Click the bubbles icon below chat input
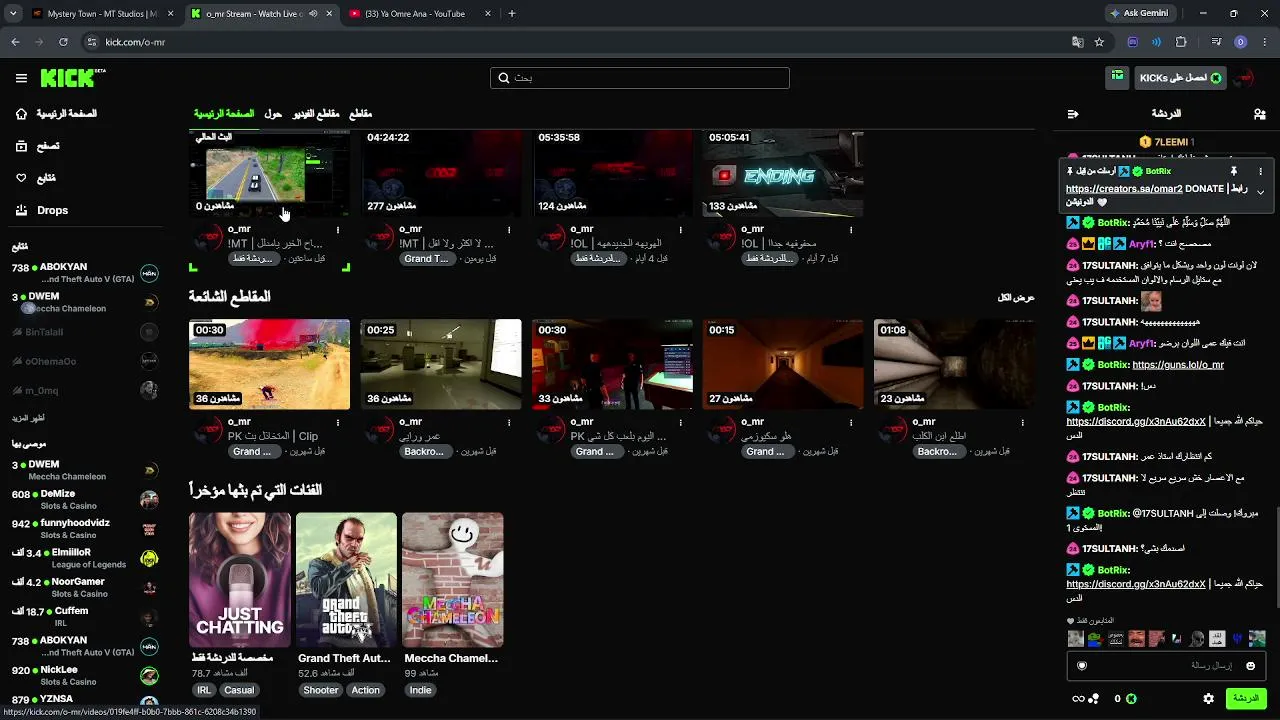Screen dimensions: 1280x720 point(1094,699)
